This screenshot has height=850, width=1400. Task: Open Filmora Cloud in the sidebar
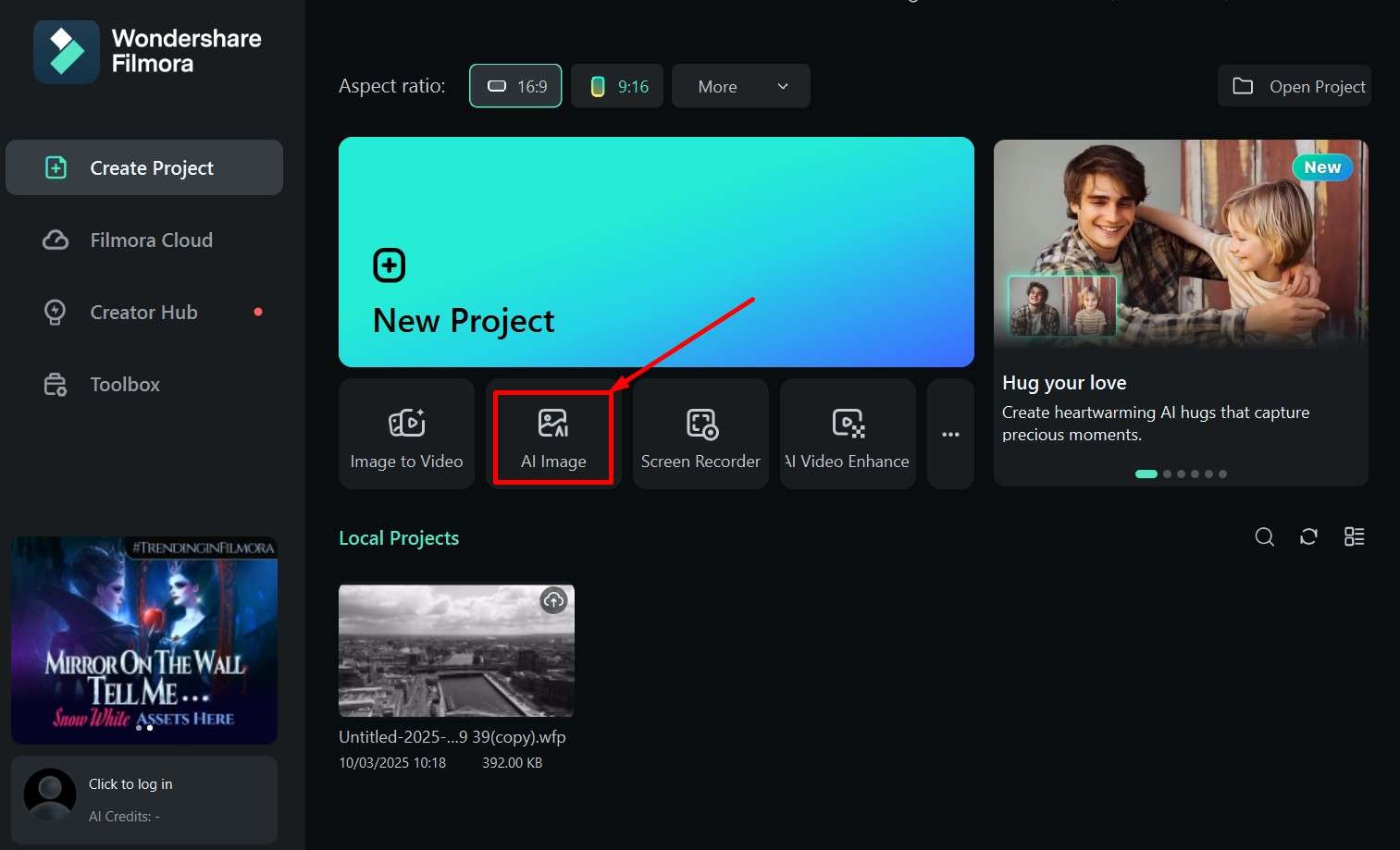[x=144, y=240]
